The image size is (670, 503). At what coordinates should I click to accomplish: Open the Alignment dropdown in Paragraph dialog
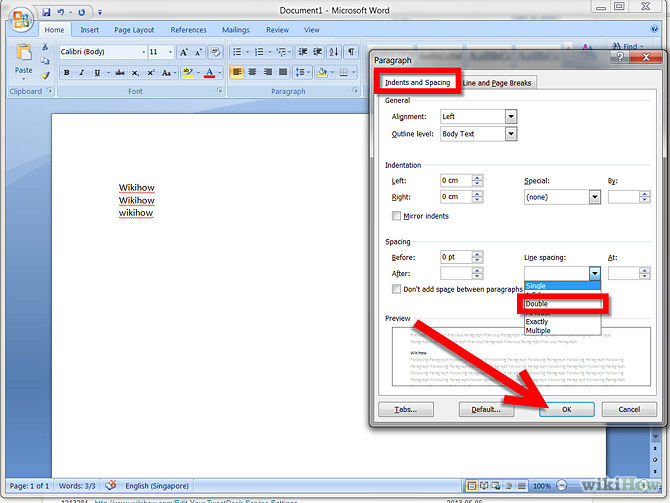click(511, 117)
